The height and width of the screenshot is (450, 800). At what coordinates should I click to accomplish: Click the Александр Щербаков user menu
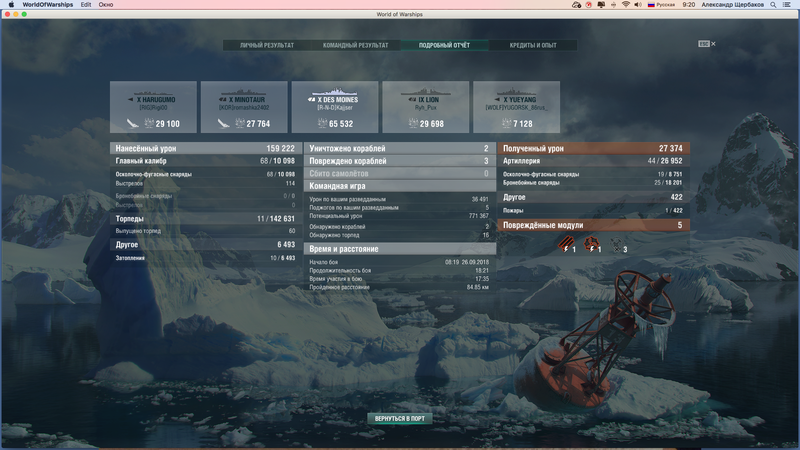pos(733,5)
